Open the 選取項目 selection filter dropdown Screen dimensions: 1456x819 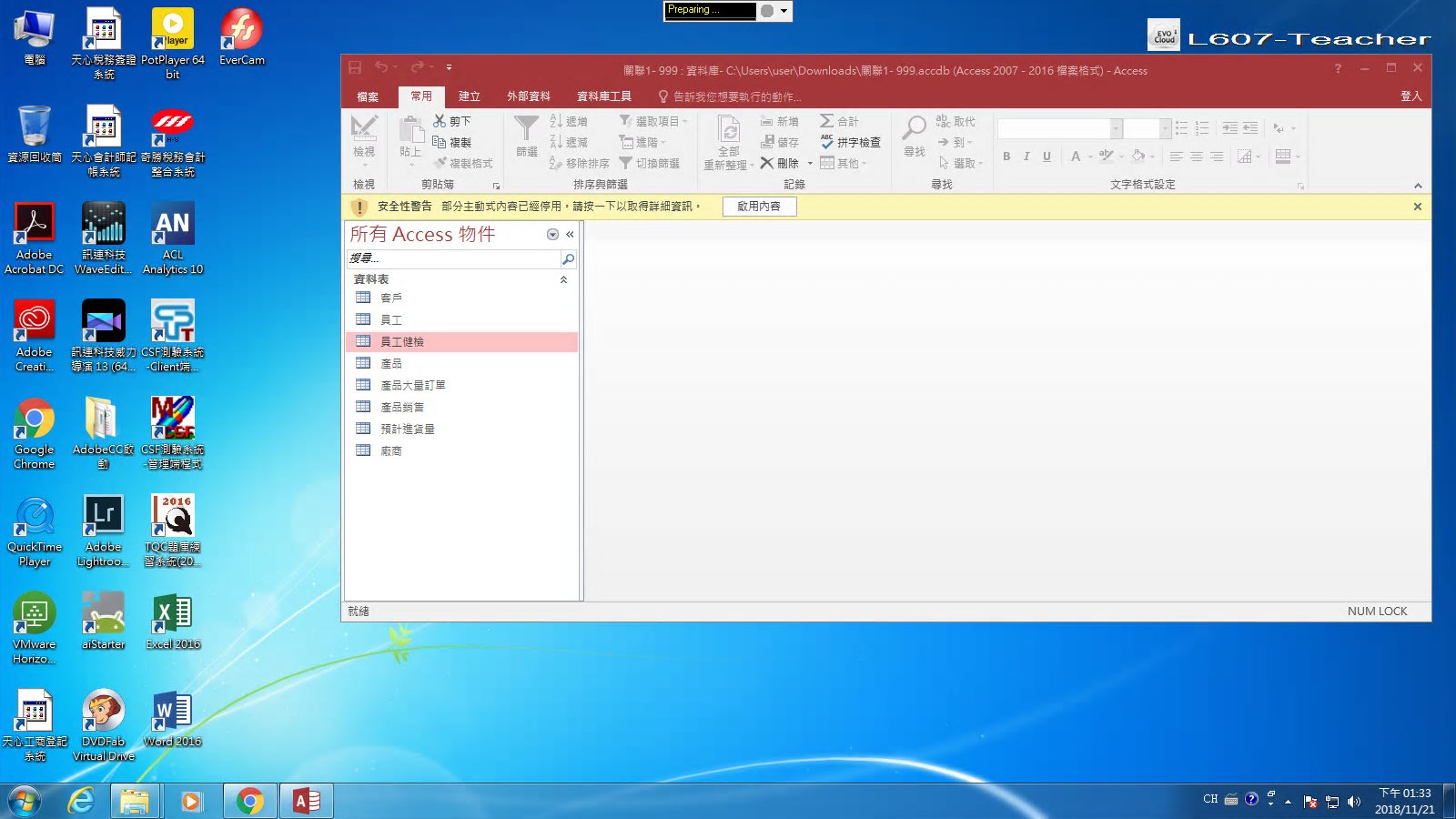pos(653,121)
